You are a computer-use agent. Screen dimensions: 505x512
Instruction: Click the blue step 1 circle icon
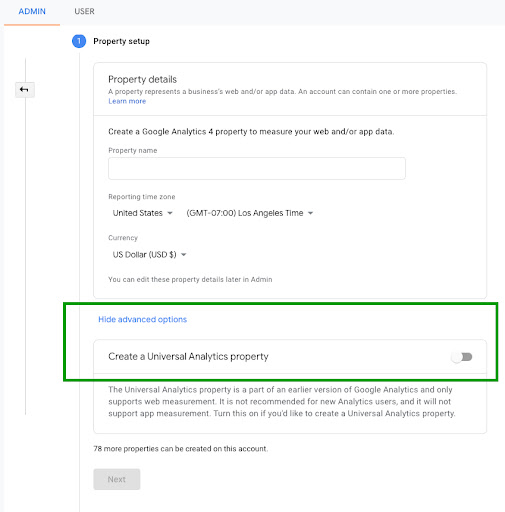tap(79, 41)
